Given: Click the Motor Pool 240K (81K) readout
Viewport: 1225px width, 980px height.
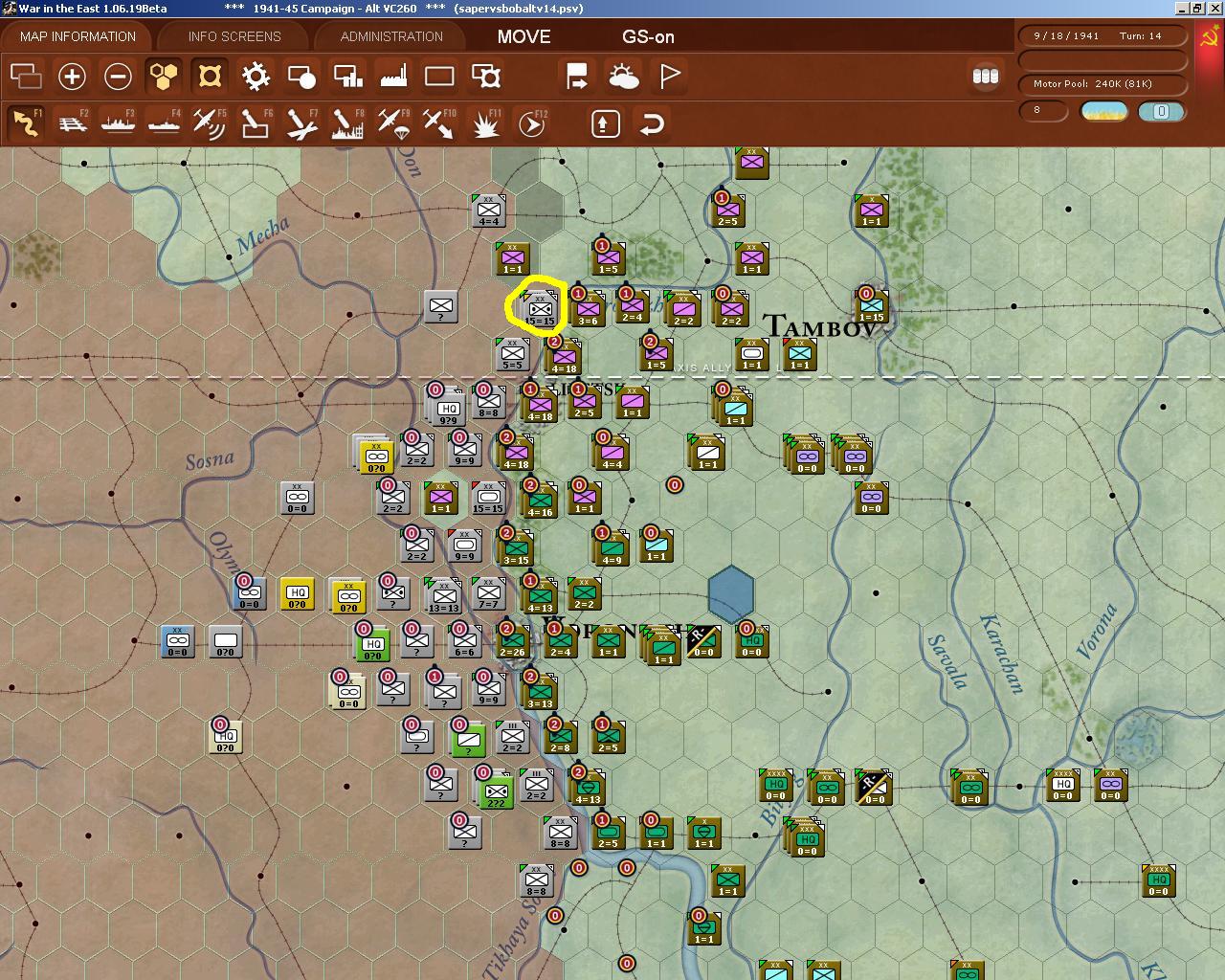Looking at the screenshot, I should pos(1102,84).
